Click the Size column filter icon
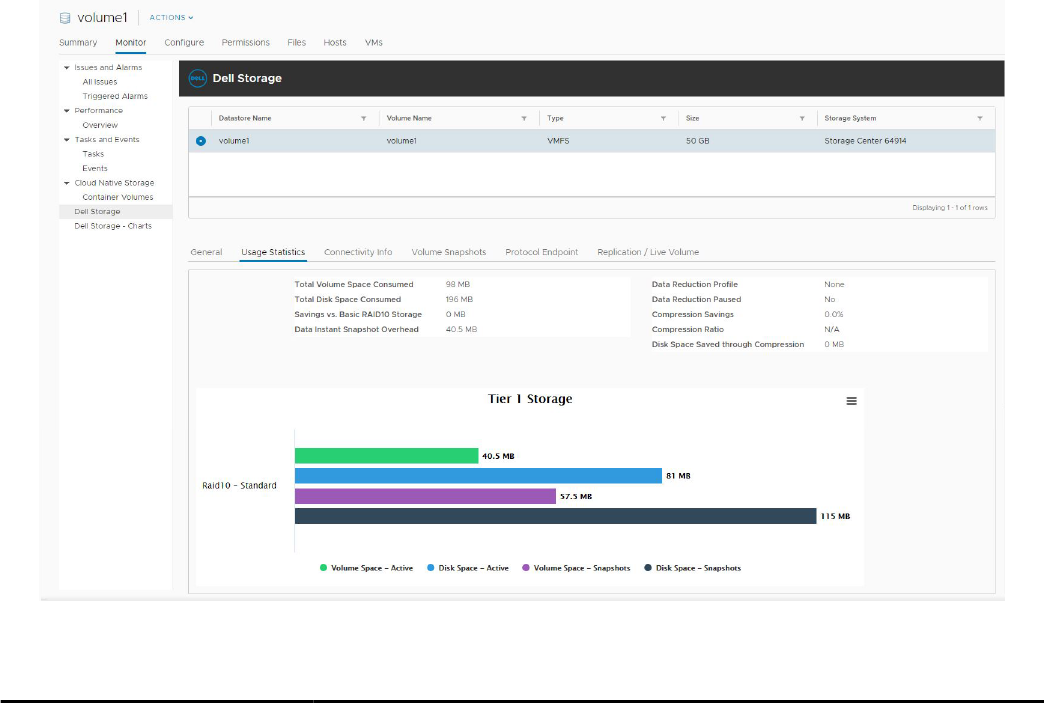 tap(802, 119)
